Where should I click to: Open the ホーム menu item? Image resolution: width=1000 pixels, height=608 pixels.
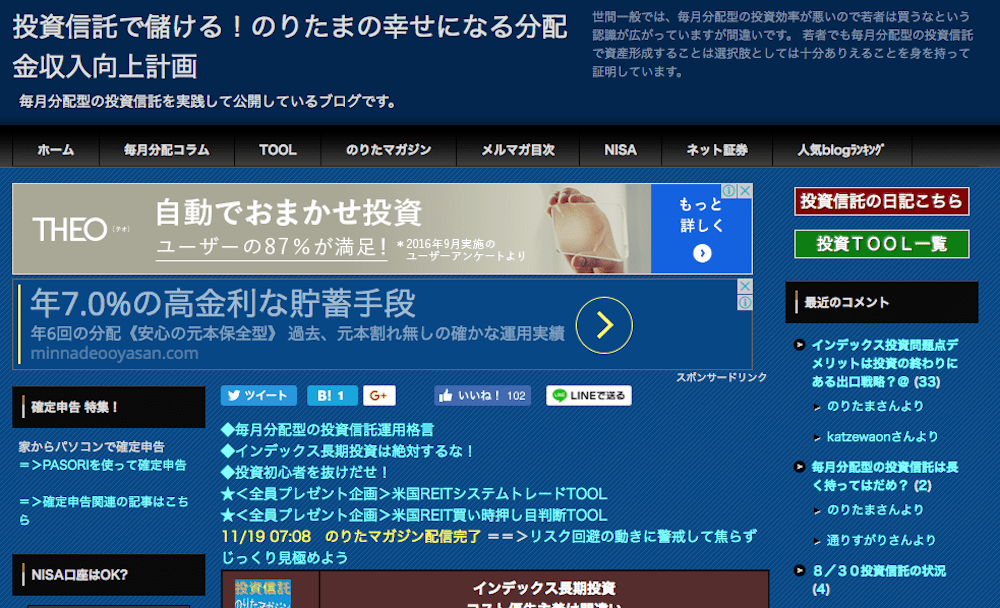point(56,150)
